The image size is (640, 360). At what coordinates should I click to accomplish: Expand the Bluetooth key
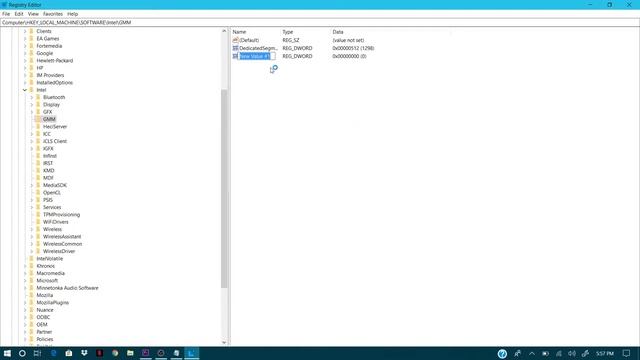click(32, 97)
